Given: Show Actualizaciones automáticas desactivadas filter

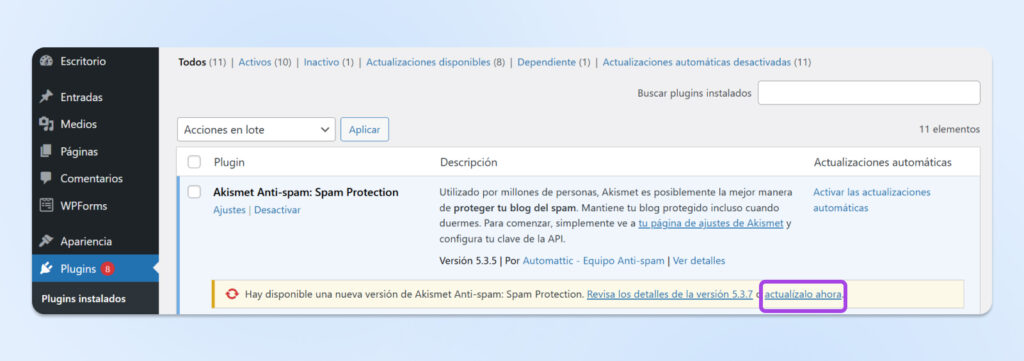Looking at the screenshot, I should (x=697, y=63).
